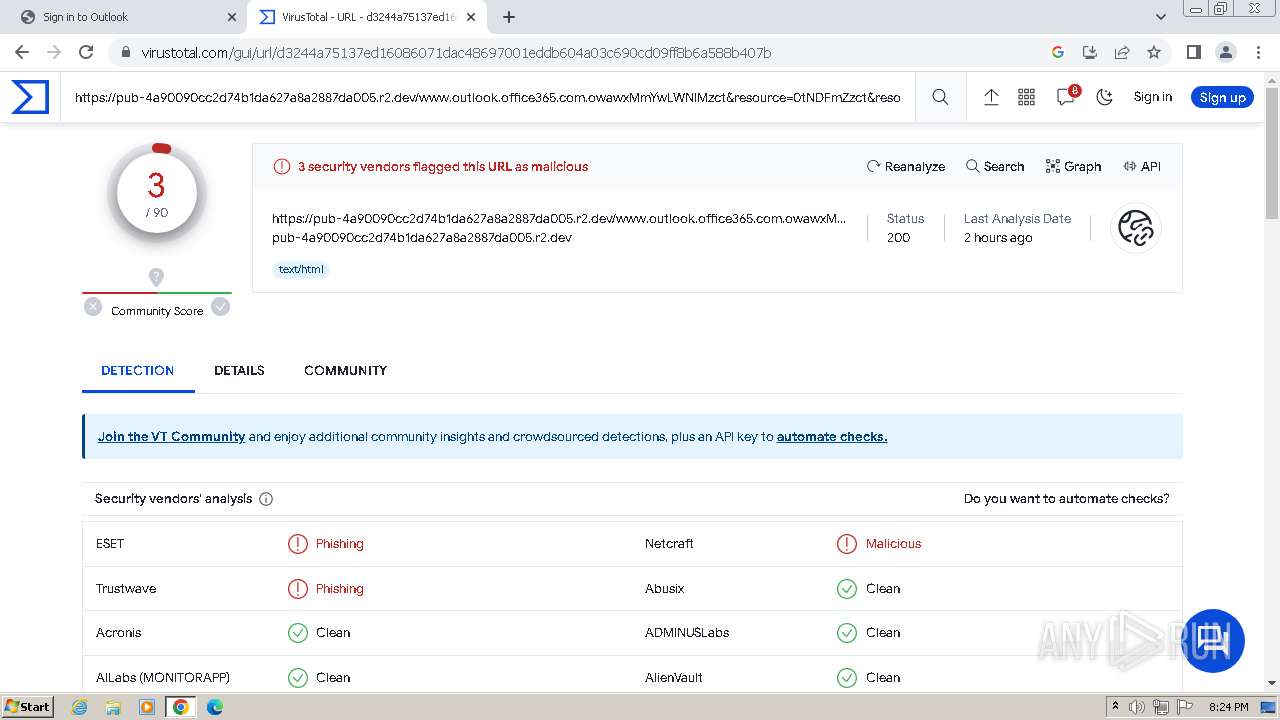Switch to the DETECTION tab
The width and height of the screenshot is (1280, 720).
coord(138,370)
